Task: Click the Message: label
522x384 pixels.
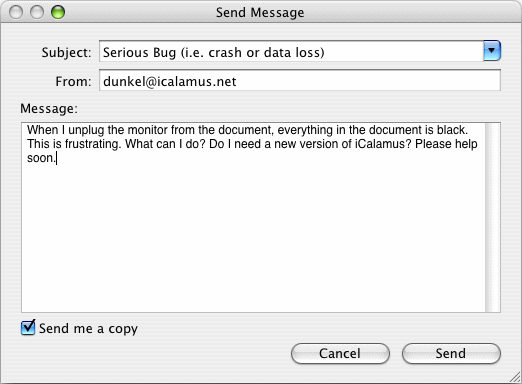Action: pos(49,108)
